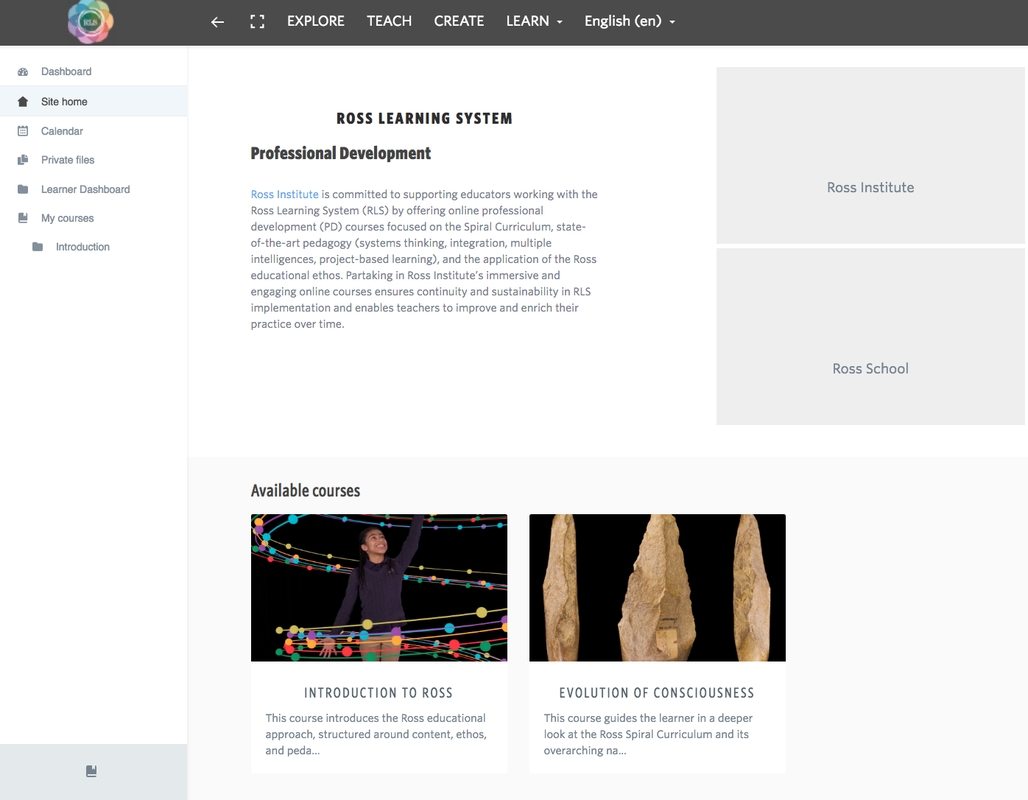
Task: Select Site home in the sidebar
Action: point(94,102)
